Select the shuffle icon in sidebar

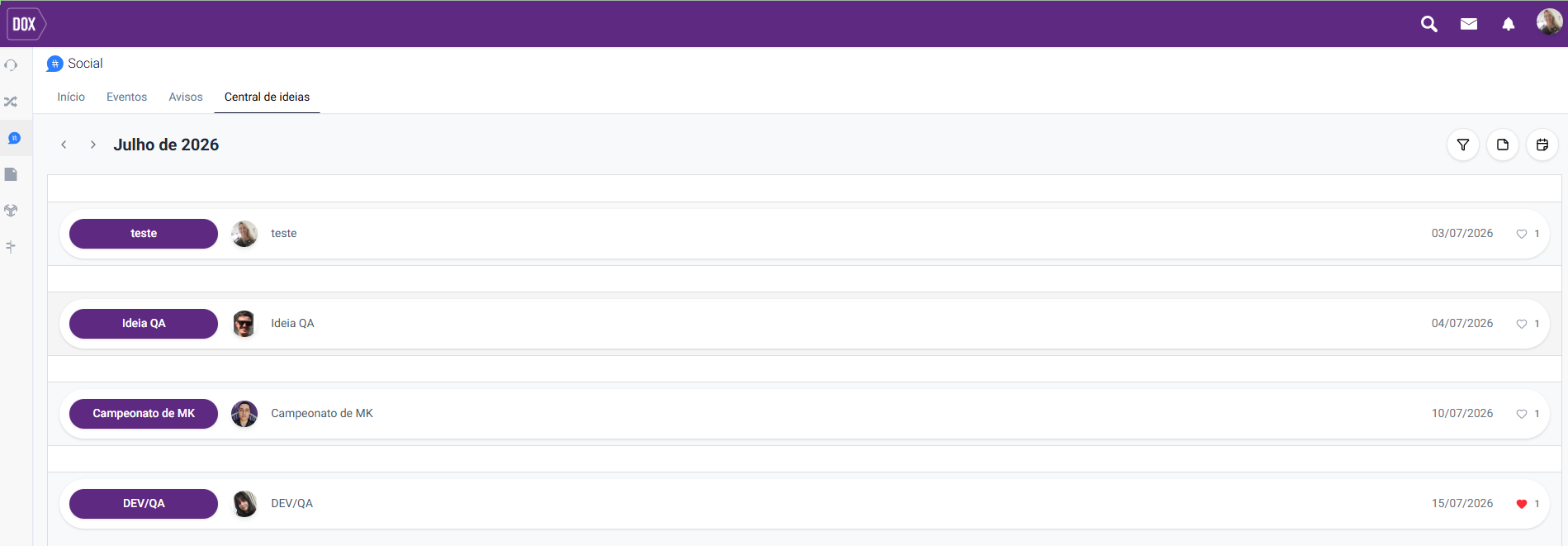tap(11, 102)
